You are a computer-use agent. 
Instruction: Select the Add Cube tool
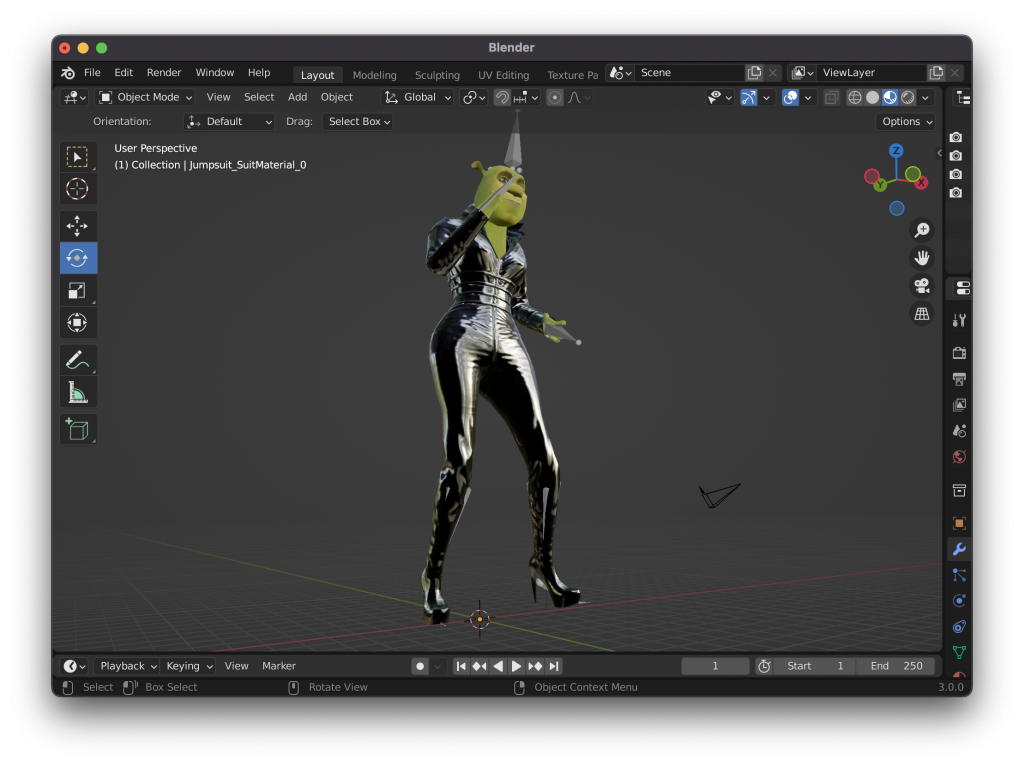(x=77, y=429)
